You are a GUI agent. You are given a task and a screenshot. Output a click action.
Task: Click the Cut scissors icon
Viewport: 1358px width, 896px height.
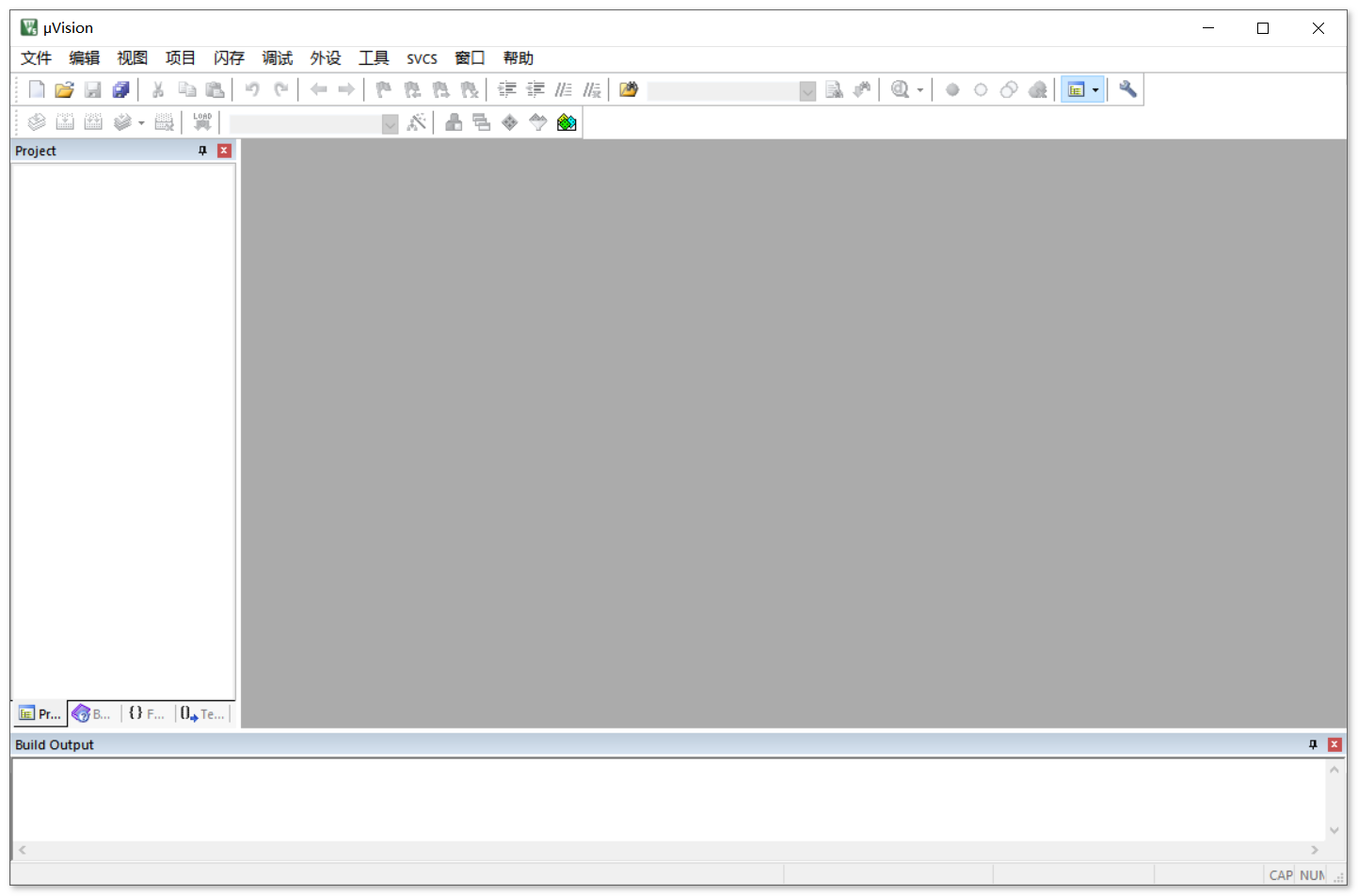pos(158,89)
